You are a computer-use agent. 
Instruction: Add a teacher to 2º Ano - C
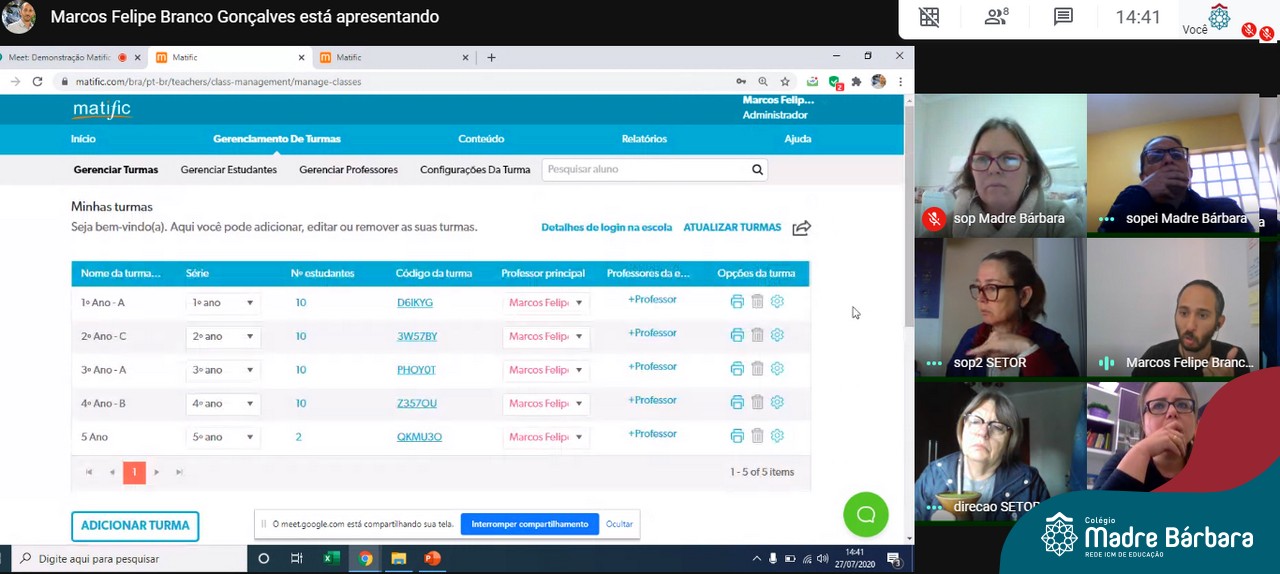click(x=652, y=333)
